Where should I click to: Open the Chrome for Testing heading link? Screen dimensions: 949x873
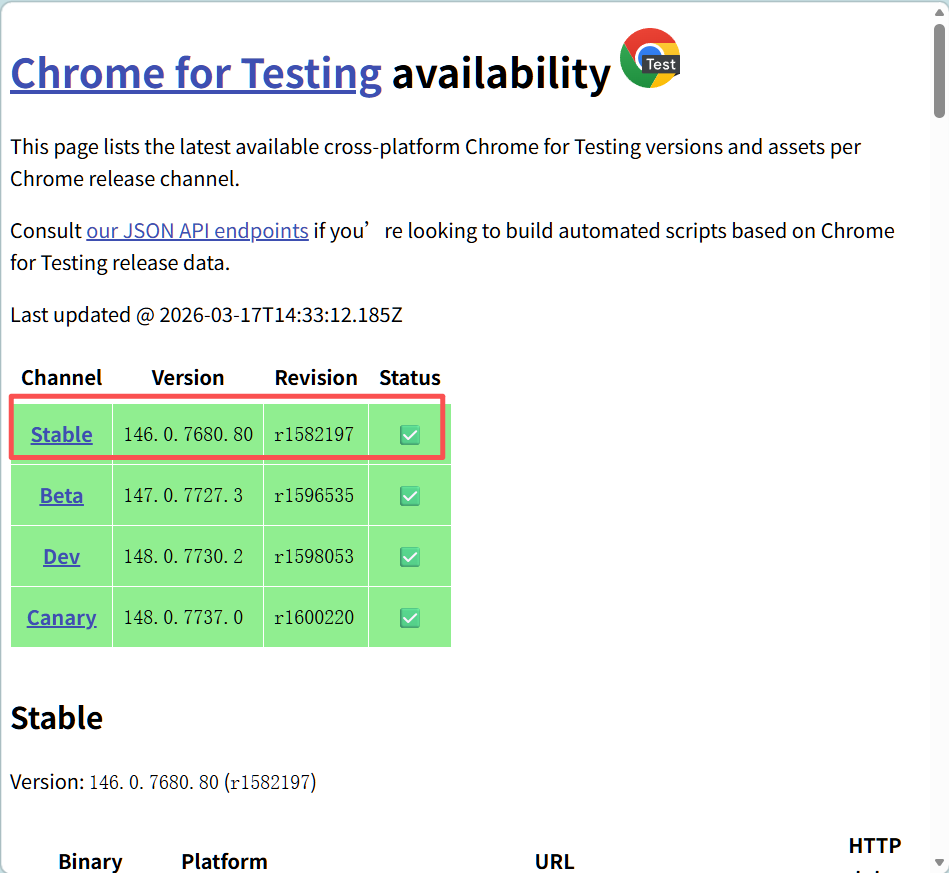click(x=196, y=73)
